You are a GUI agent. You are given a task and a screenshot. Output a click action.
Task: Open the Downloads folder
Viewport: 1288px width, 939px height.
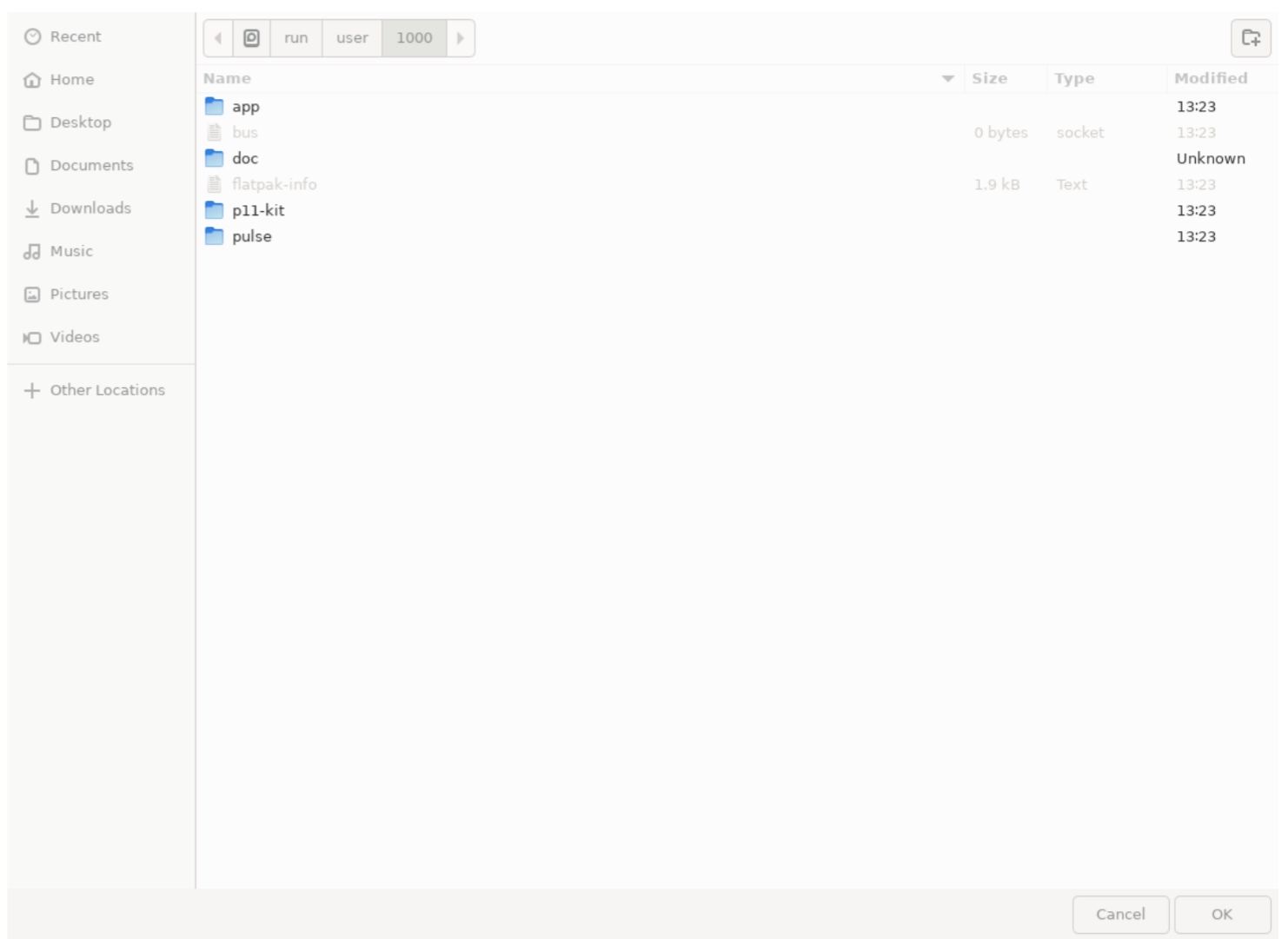tap(90, 208)
